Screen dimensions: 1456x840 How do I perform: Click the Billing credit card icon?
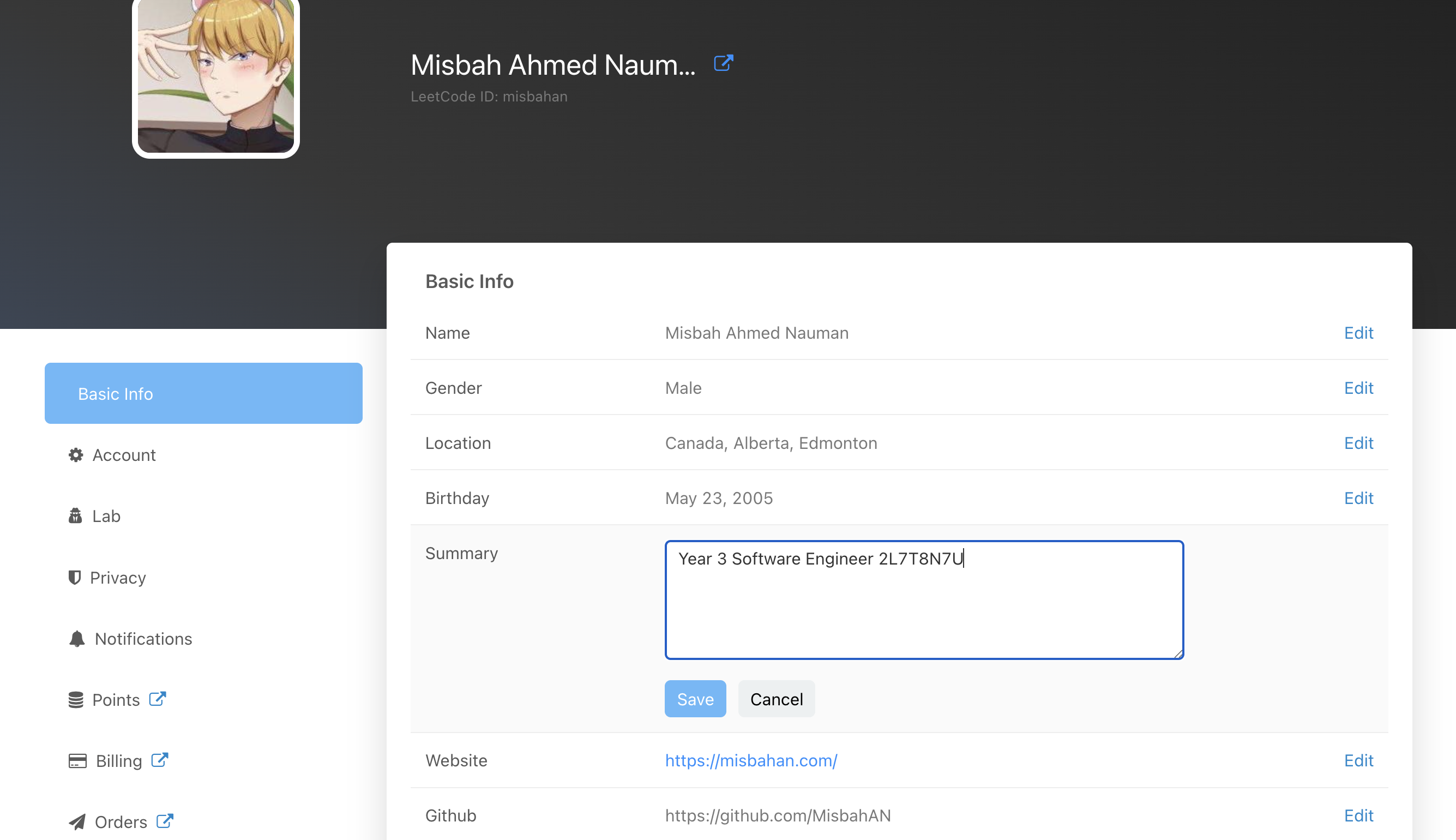[77, 761]
